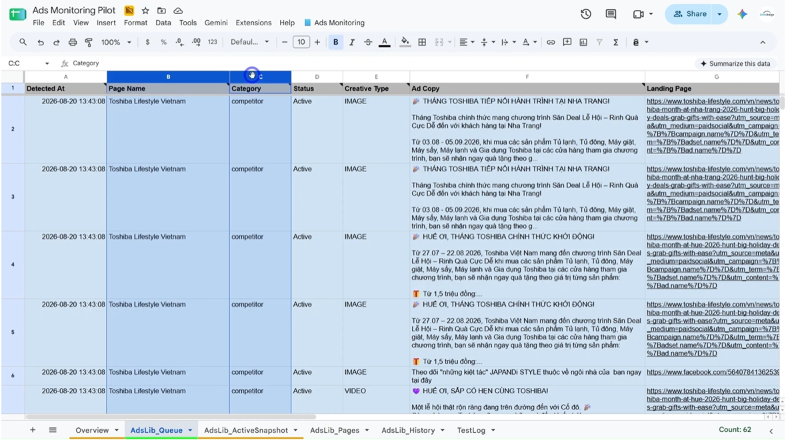
Task: Add a new sheet with plus button
Action: point(33,430)
